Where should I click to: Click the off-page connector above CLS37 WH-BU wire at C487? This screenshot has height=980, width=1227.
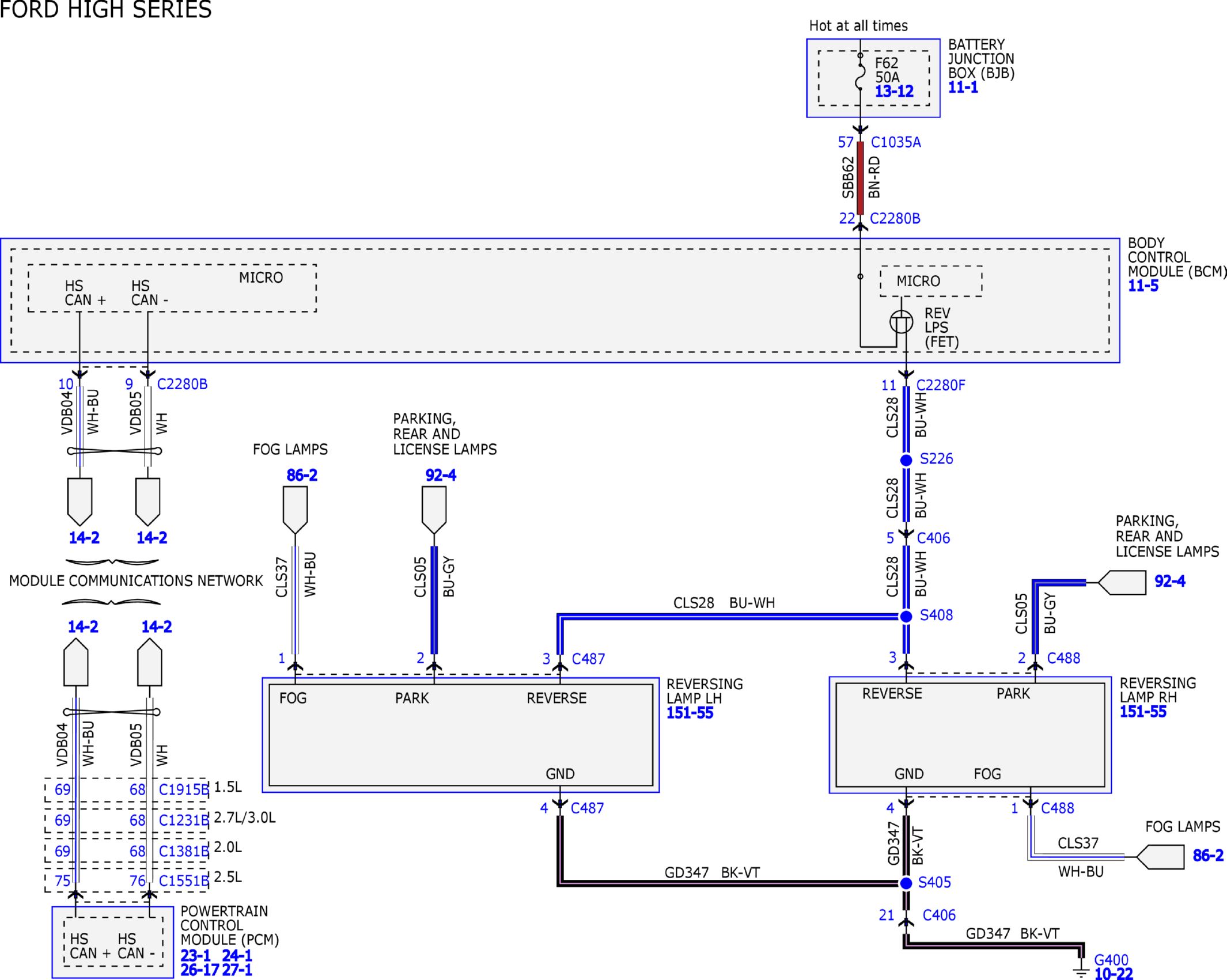(295, 510)
